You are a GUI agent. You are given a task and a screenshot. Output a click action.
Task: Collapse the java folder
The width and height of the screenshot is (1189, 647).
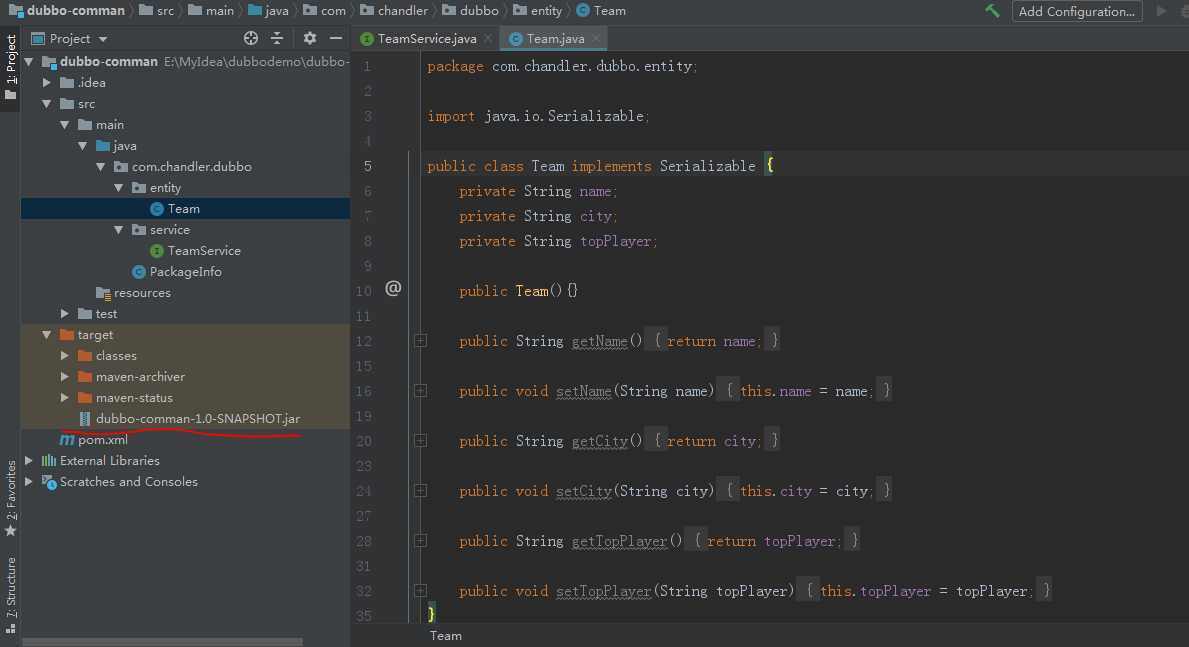point(83,146)
